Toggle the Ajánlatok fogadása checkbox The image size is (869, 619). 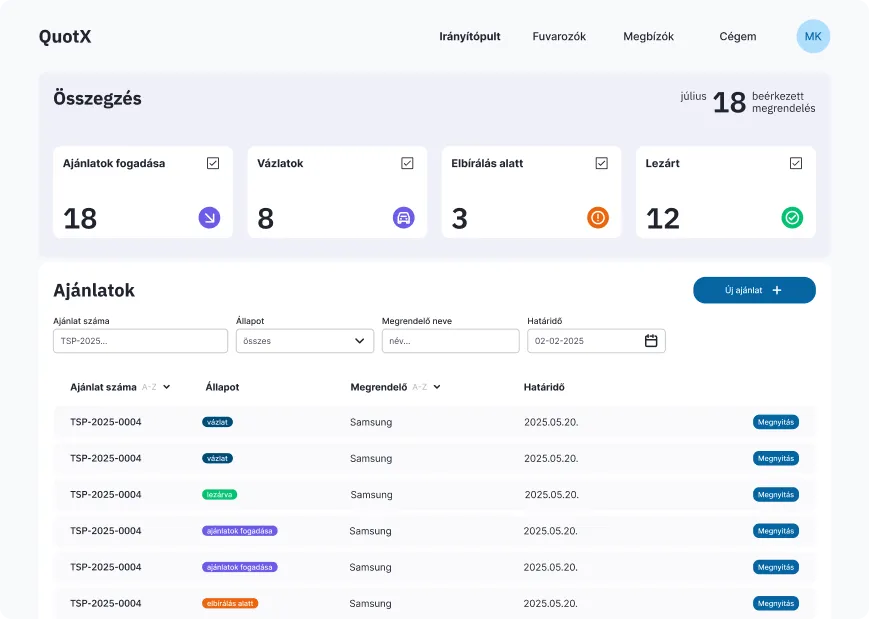[x=213, y=163]
